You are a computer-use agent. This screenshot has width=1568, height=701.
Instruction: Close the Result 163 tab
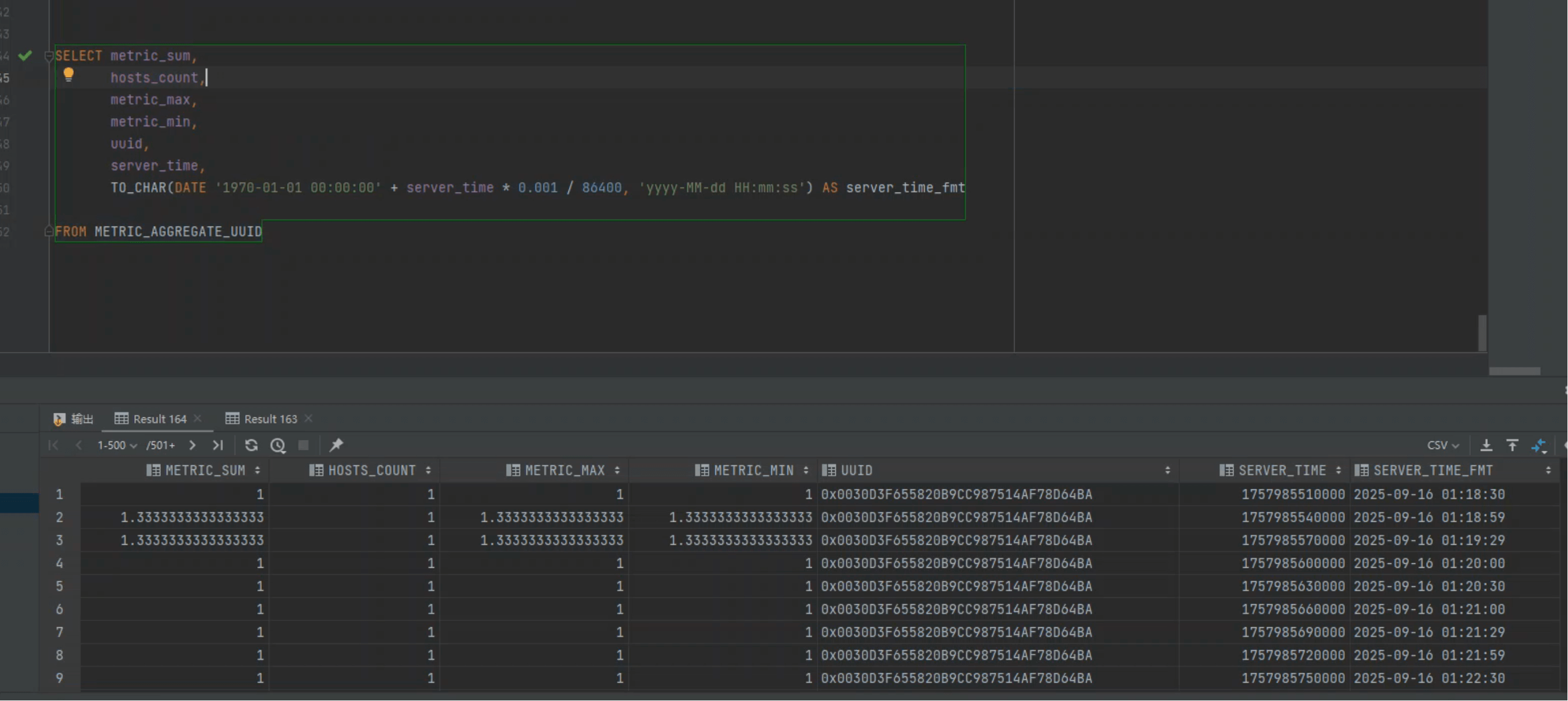click(x=308, y=419)
